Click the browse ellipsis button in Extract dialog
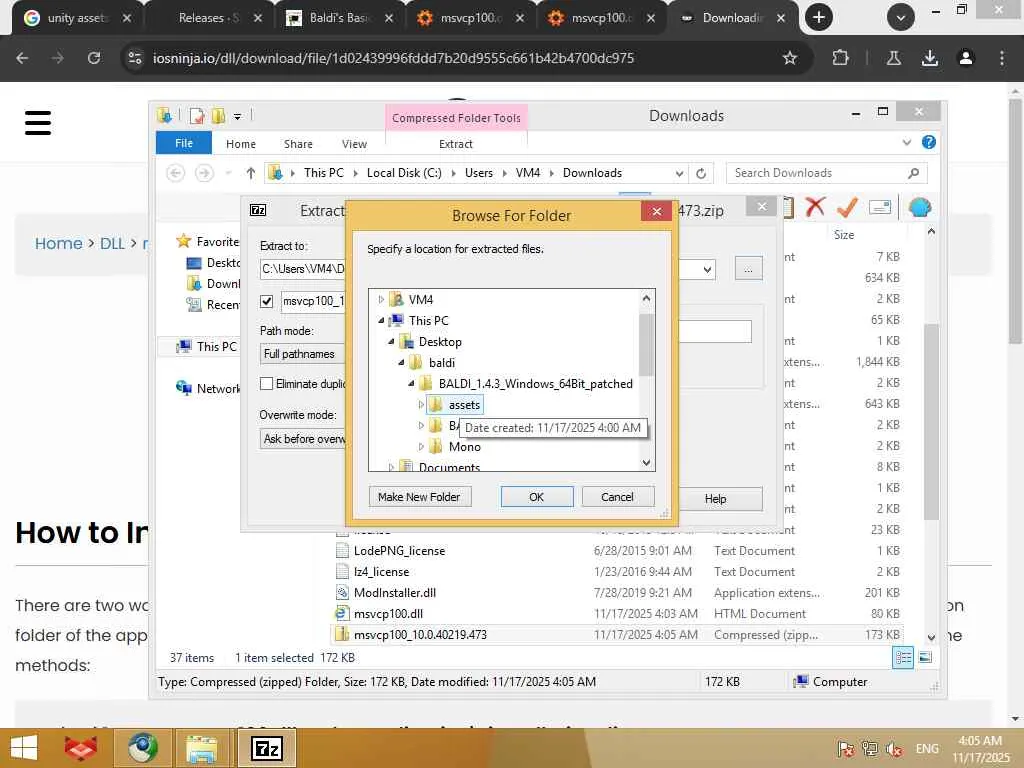Screen dimensions: 1024x768 [748, 268]
